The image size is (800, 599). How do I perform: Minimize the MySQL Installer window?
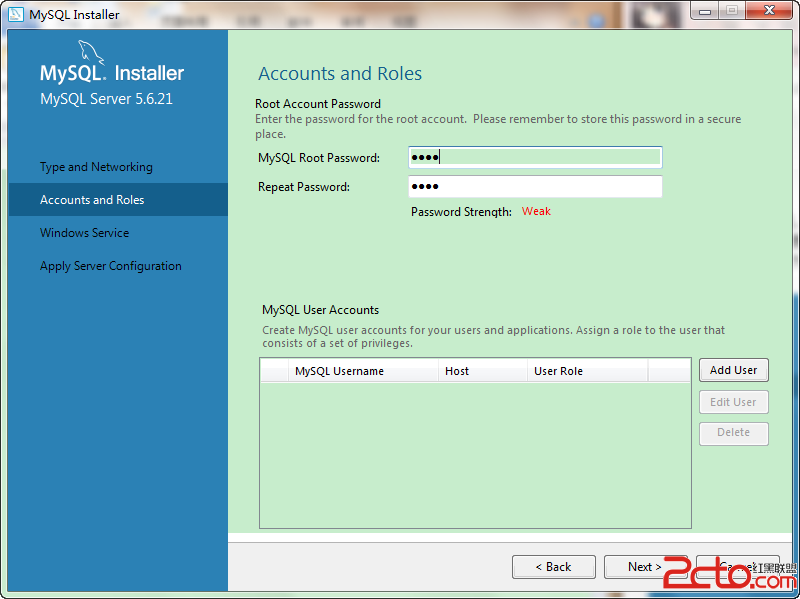[705, 11]
